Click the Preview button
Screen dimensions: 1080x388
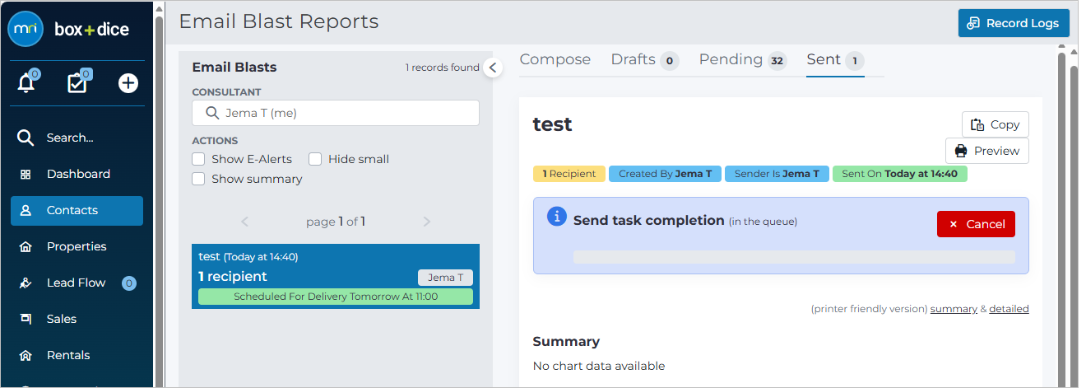click(x=986, y=151)
